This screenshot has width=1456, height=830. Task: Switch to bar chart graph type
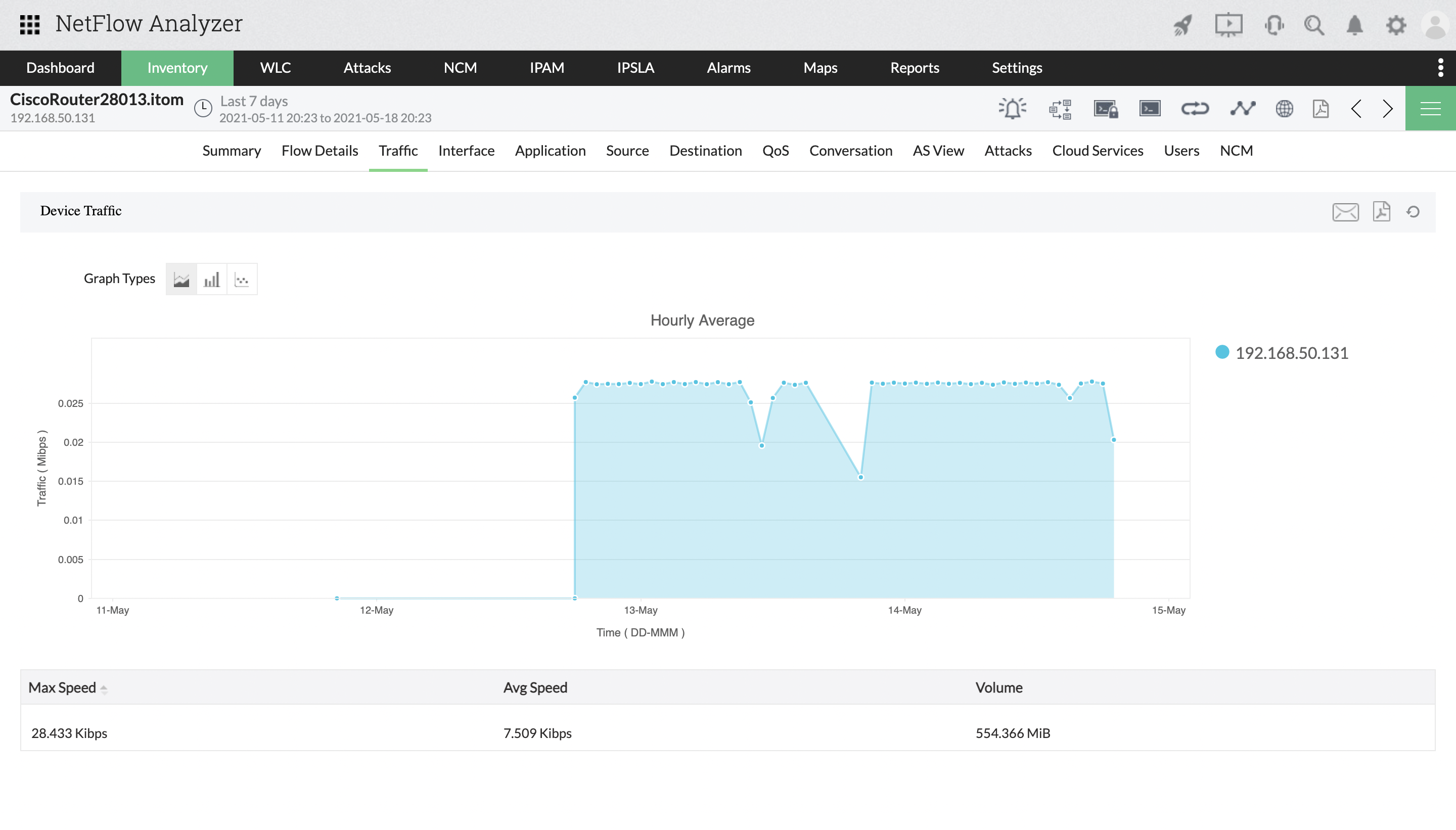[211, 280]
